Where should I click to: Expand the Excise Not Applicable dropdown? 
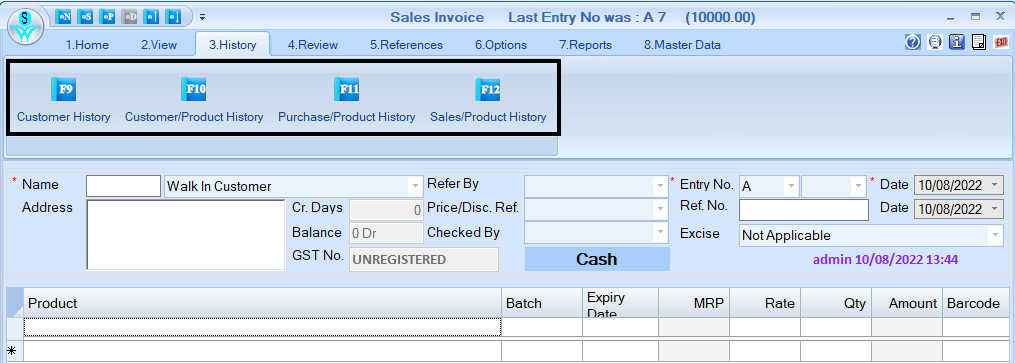click(996, 236)
